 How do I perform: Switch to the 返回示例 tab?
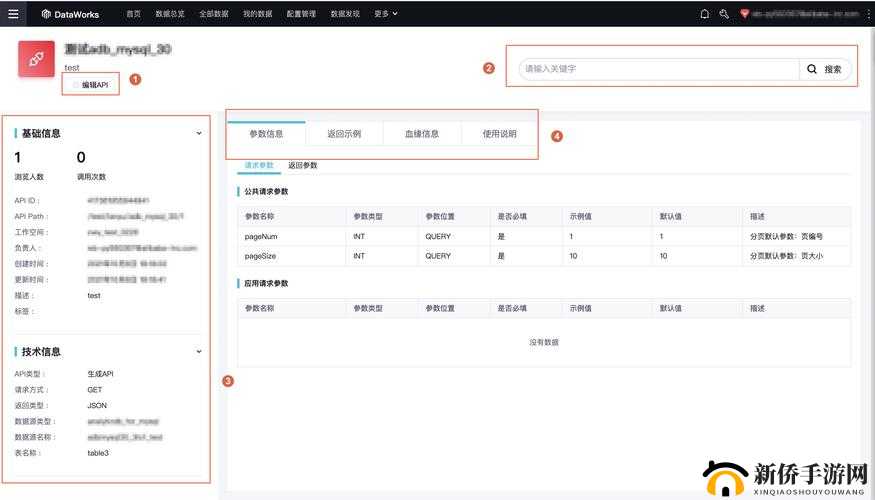(344, 134)
